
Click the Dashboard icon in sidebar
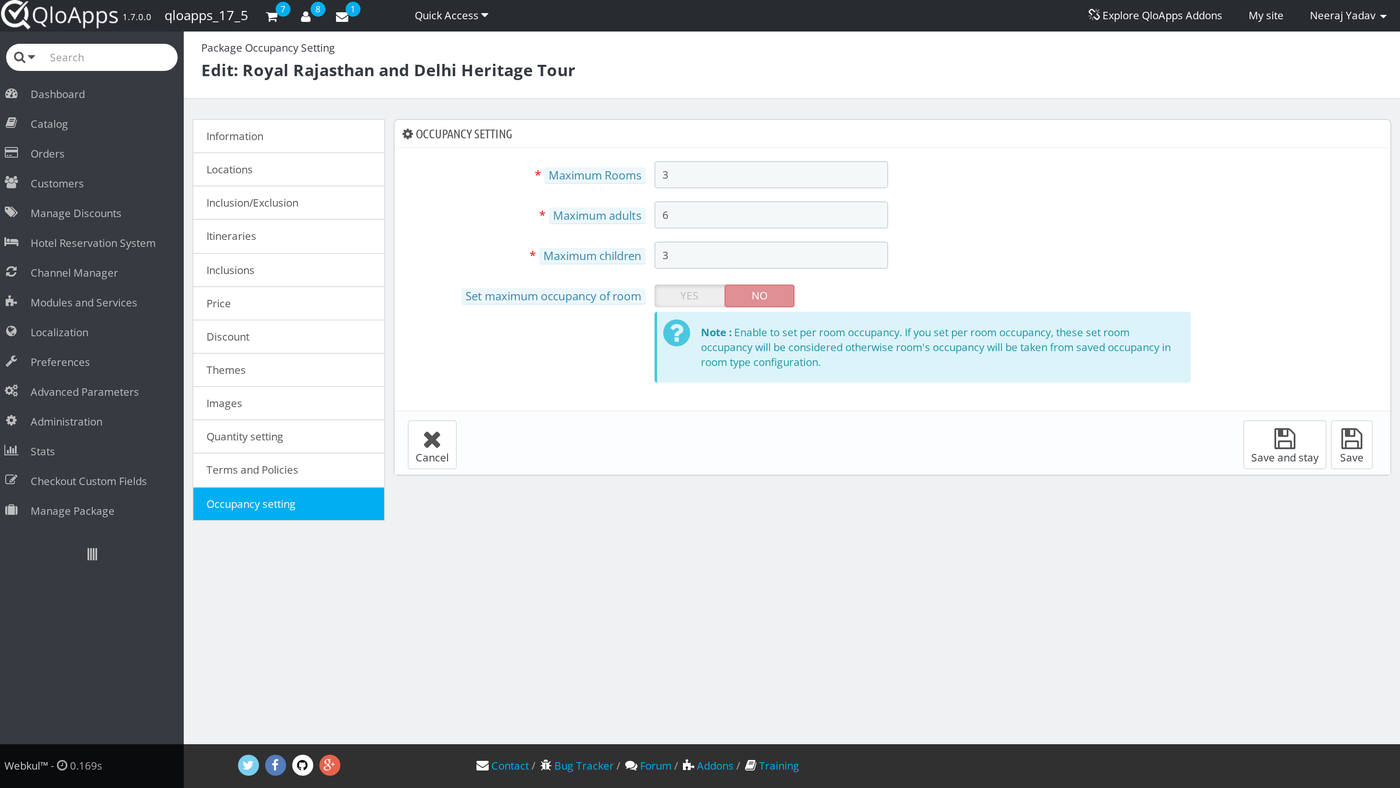coord(12,94)
